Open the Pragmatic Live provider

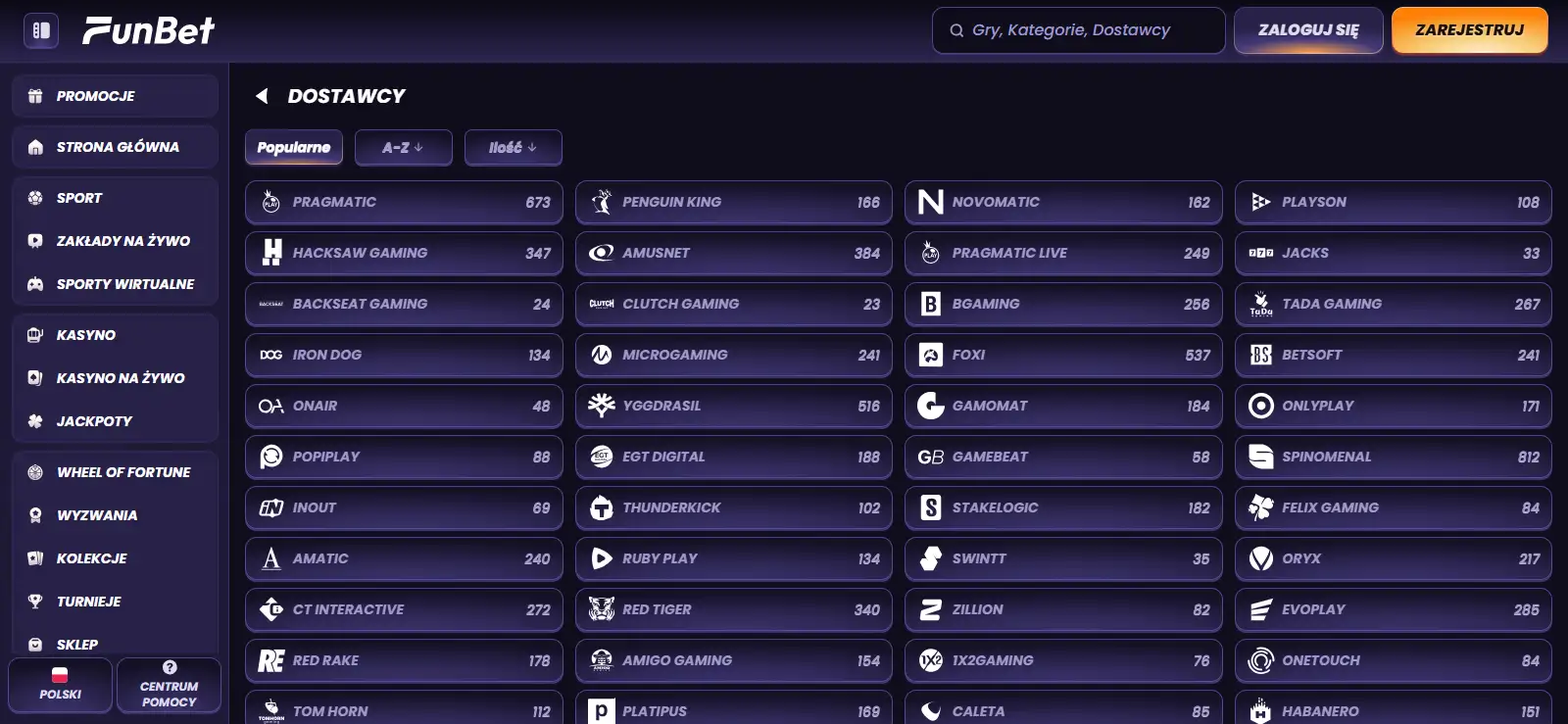1063,253
